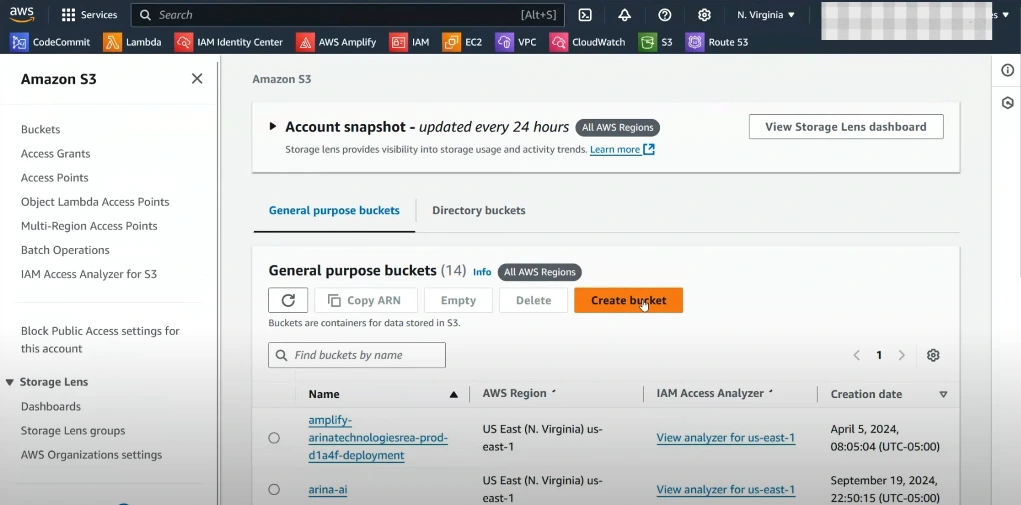Select radio button for amplify-arinatechnologiesrea bucket

point(274,438)
